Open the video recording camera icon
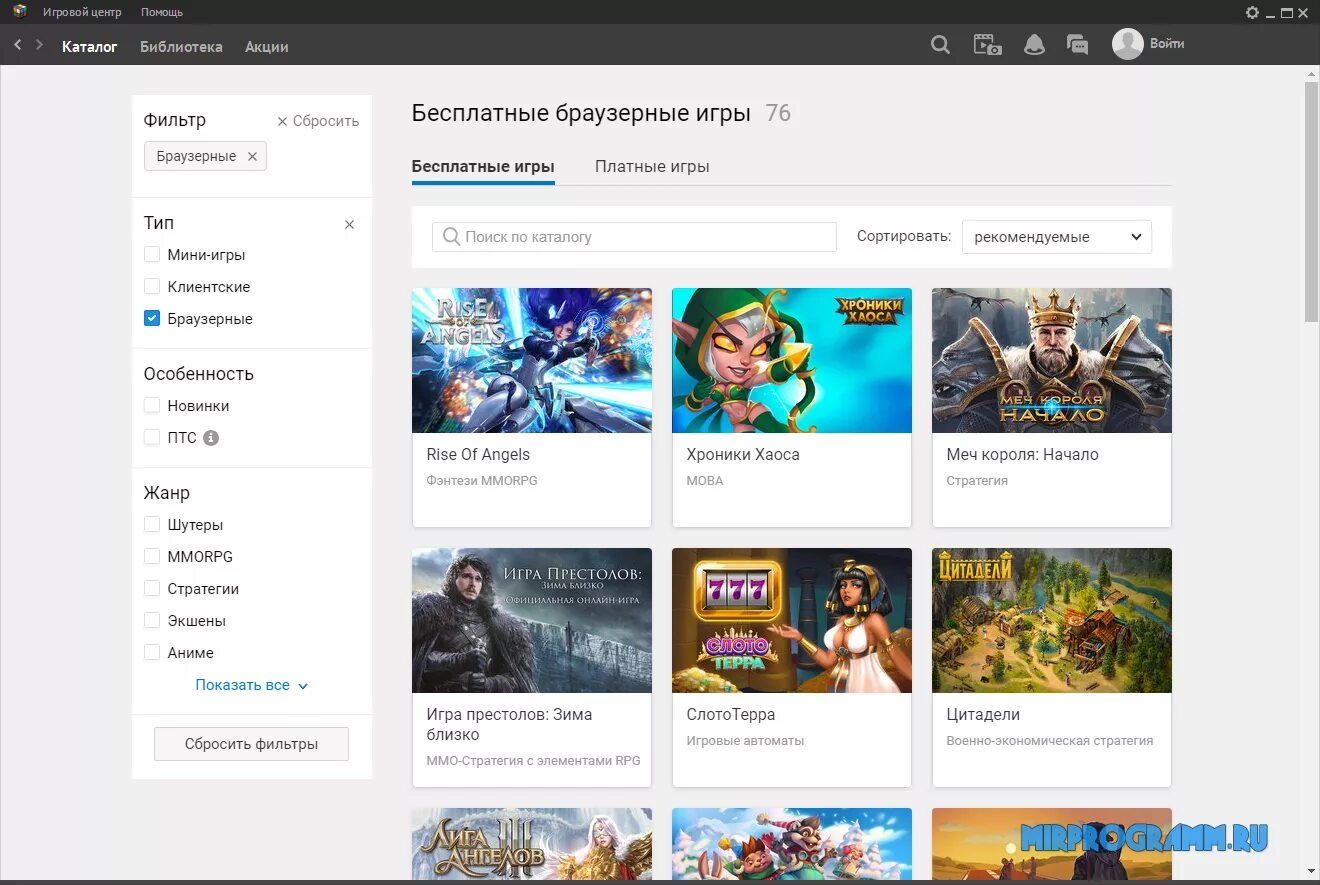The height and width of the screenshot is (885, 1320). pyautogui.click(x=988, y=45)
